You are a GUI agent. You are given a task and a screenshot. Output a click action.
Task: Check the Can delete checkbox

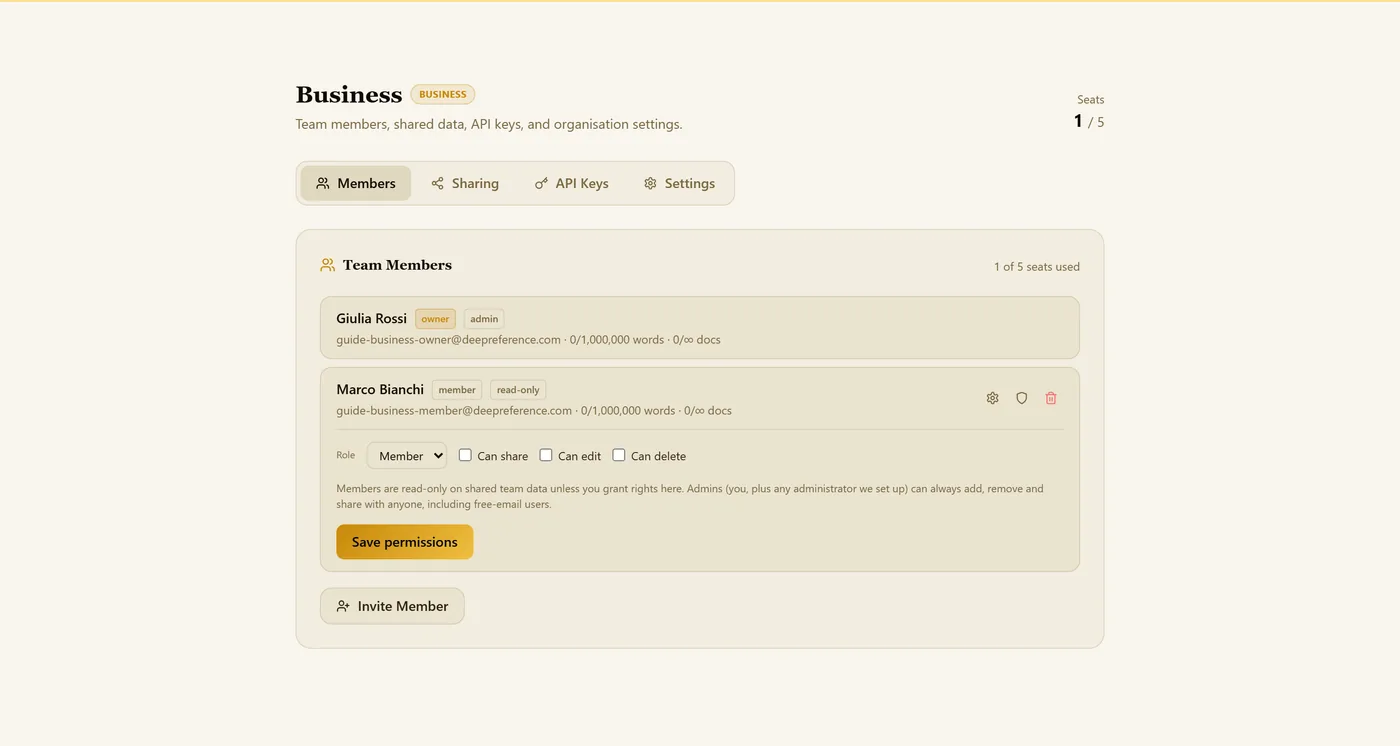(x=619, y=455)
